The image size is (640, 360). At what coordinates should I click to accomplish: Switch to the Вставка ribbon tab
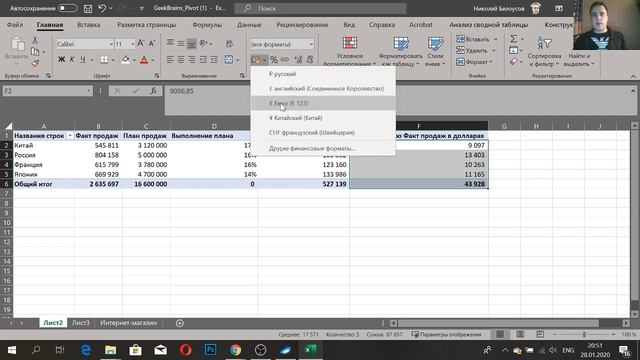[x=89, y=25]
